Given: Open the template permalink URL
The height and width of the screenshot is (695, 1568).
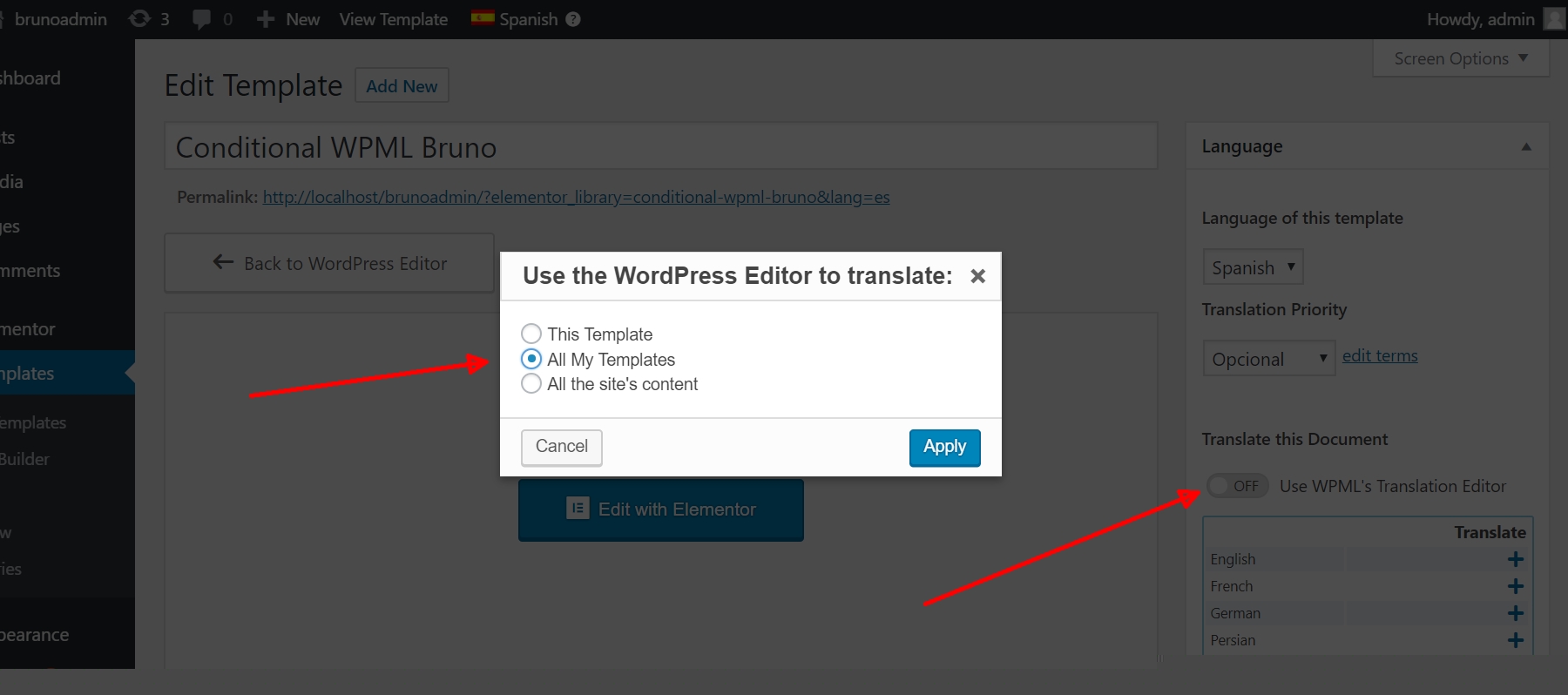Looking at the screenshot, I should click(577, 197).
